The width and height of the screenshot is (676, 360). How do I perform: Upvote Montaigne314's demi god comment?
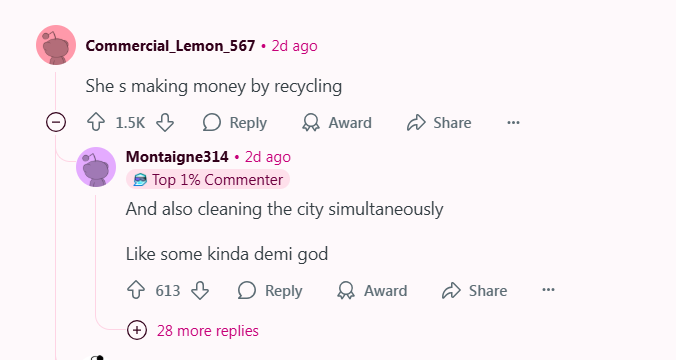pos(136,290)
